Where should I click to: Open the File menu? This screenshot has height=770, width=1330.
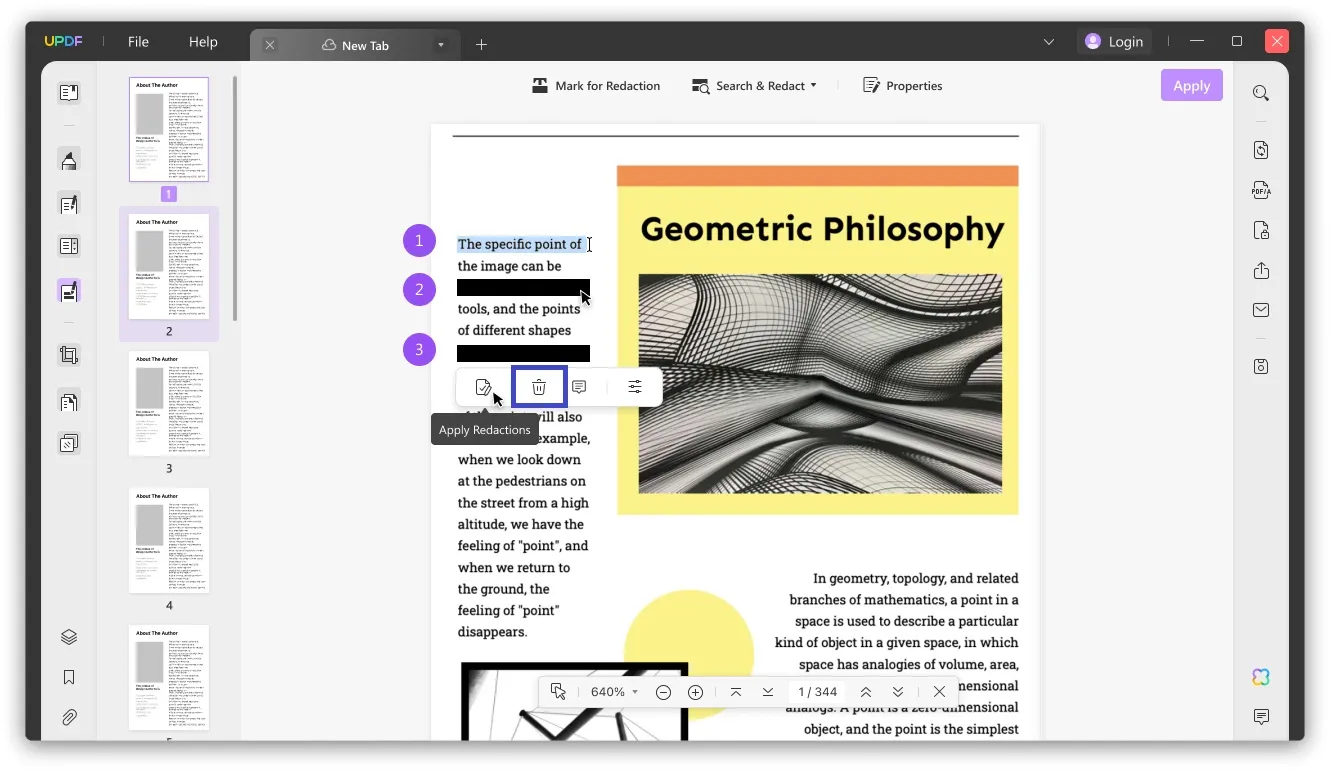pos(138,42)
